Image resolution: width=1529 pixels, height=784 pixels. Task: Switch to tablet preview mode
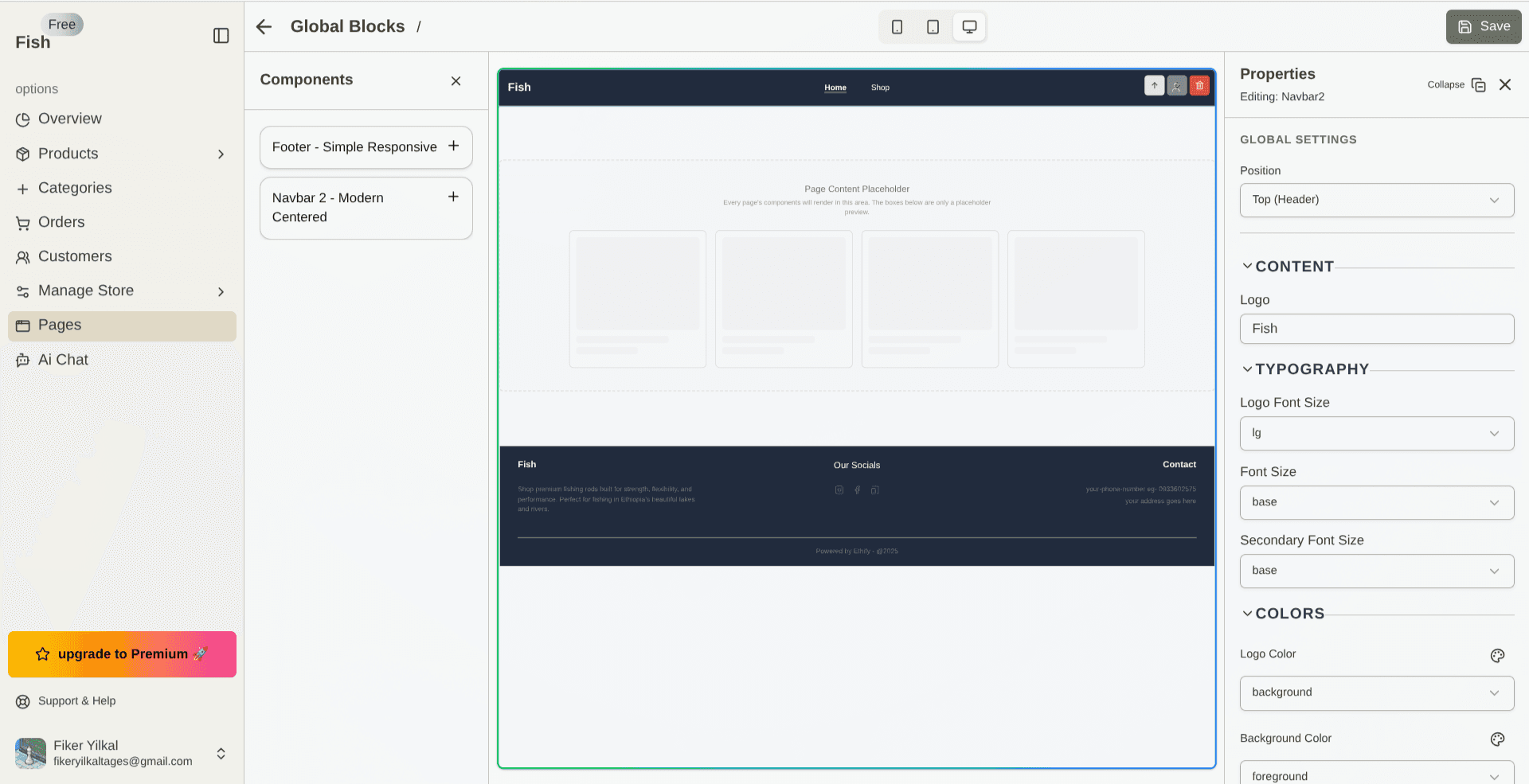(x=933, y=26)
